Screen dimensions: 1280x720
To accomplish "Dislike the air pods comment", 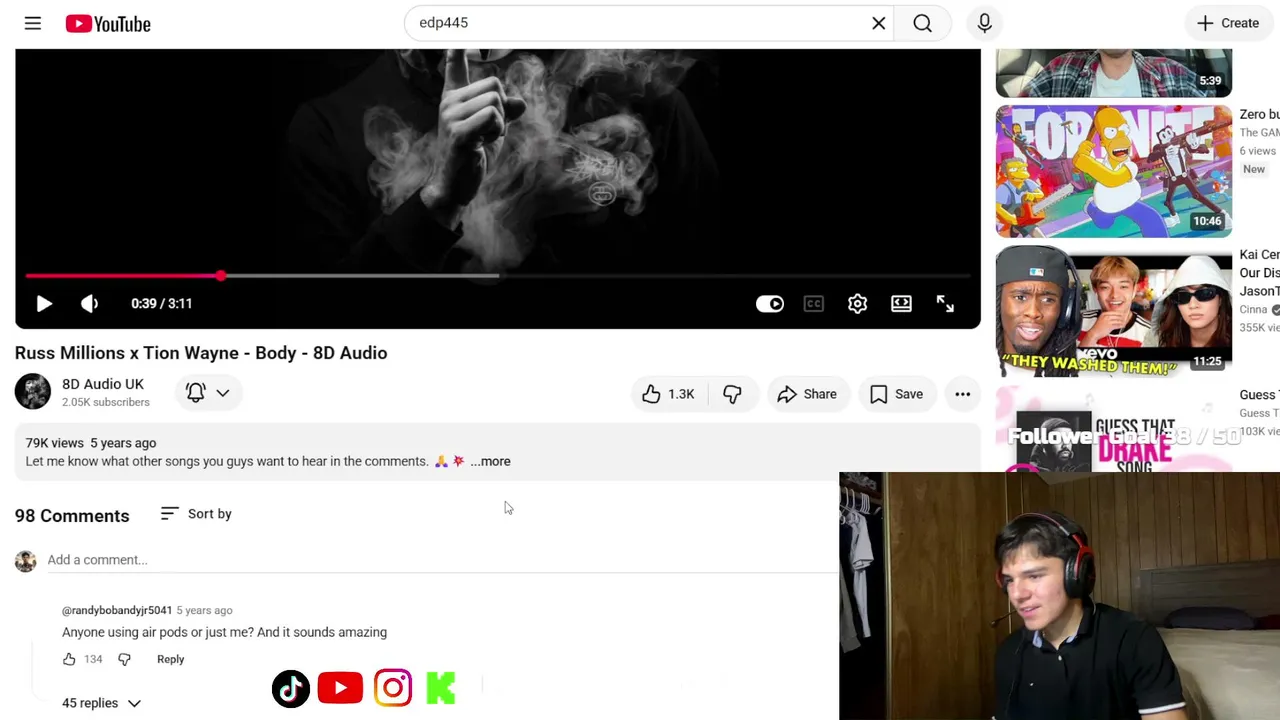I will pyautogui.click(x=124, y=659).
